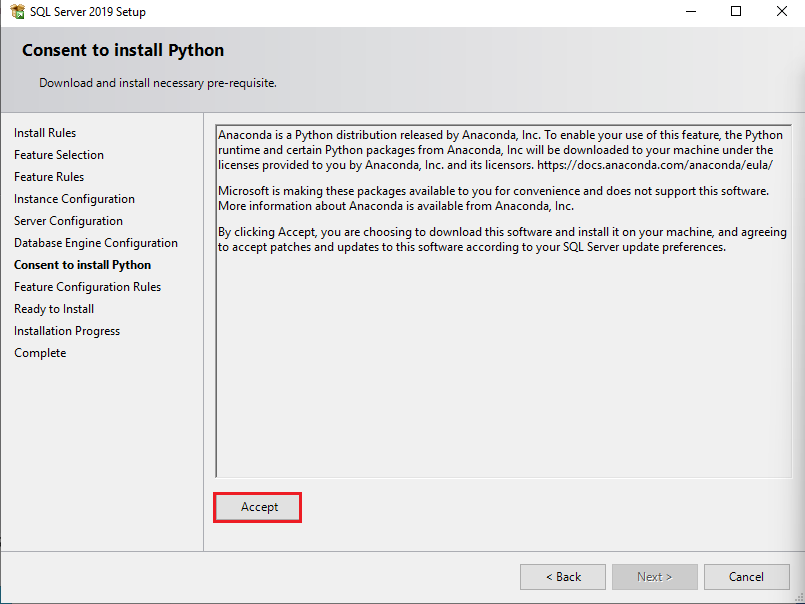The height and width of the screenshot is (604, 805).
Task: Select the Complete step
Action: click(40, 352)
